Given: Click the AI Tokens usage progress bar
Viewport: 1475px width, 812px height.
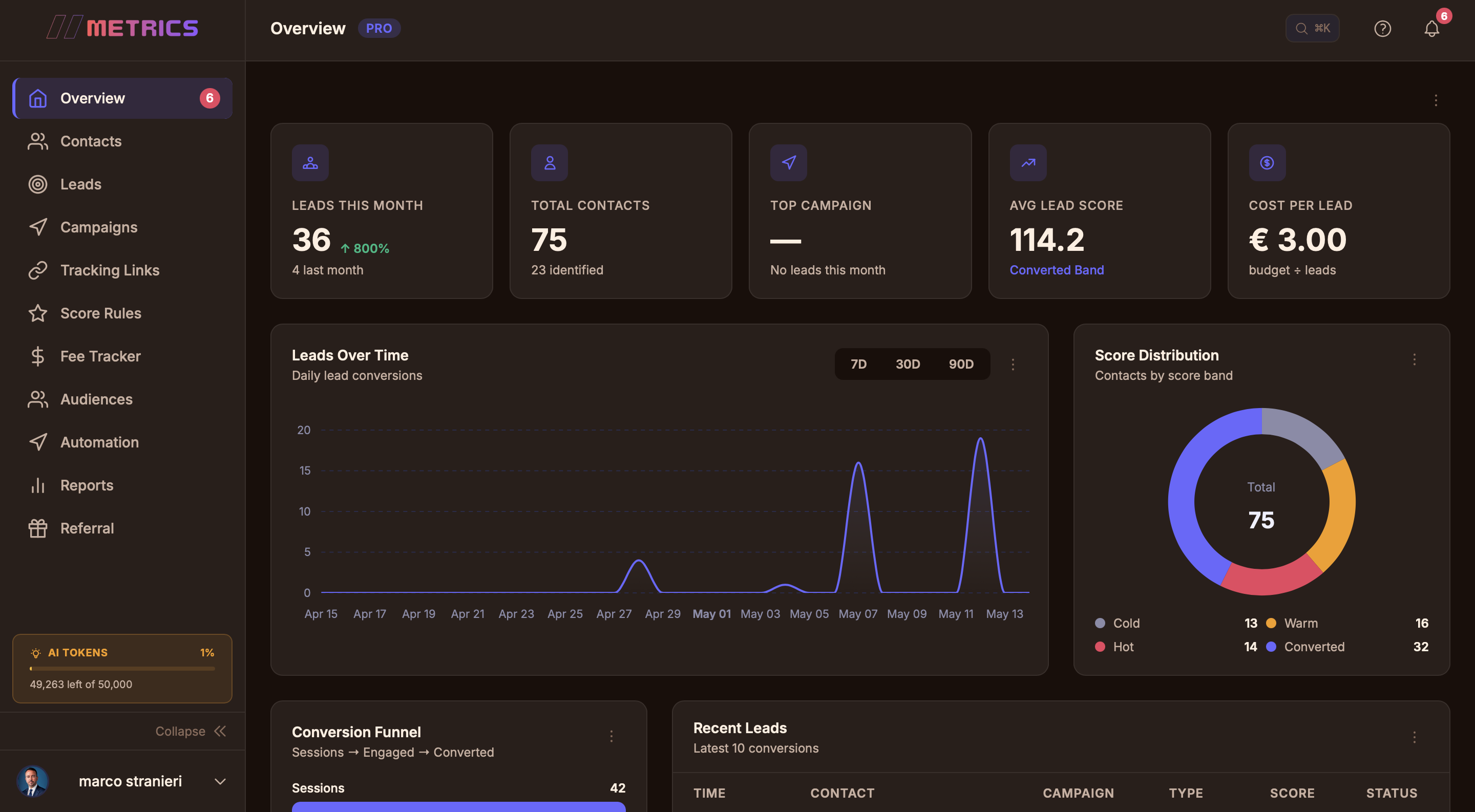Looking at the screenshot, I should (122, 668).
